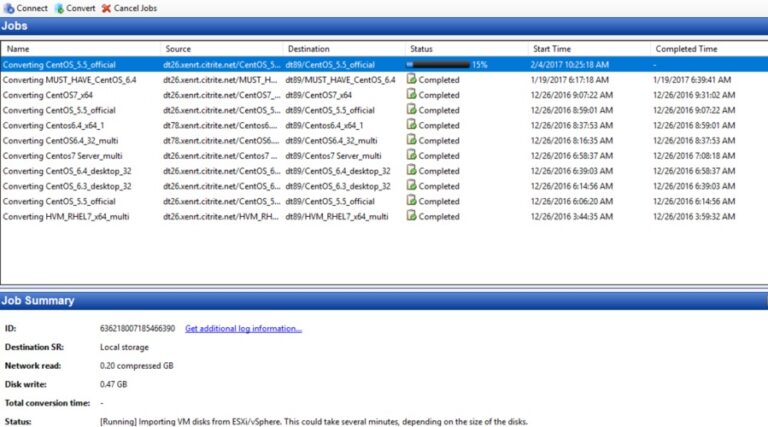
Task: Click the 15% conversion progress bar
Action: [437, 64]
